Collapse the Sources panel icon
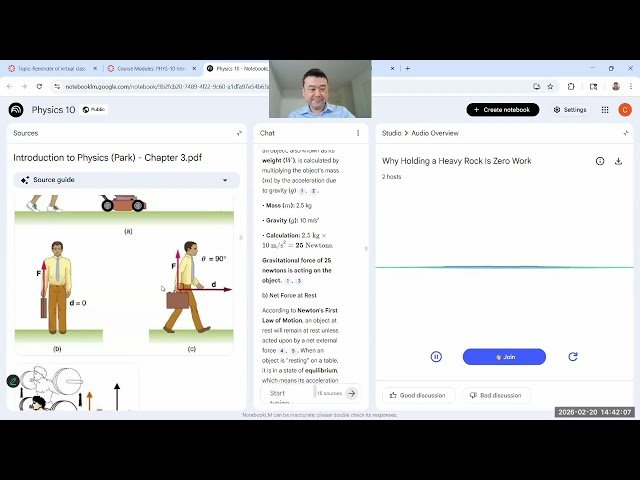This screenshot has height=480, width=640. point(239,133)
